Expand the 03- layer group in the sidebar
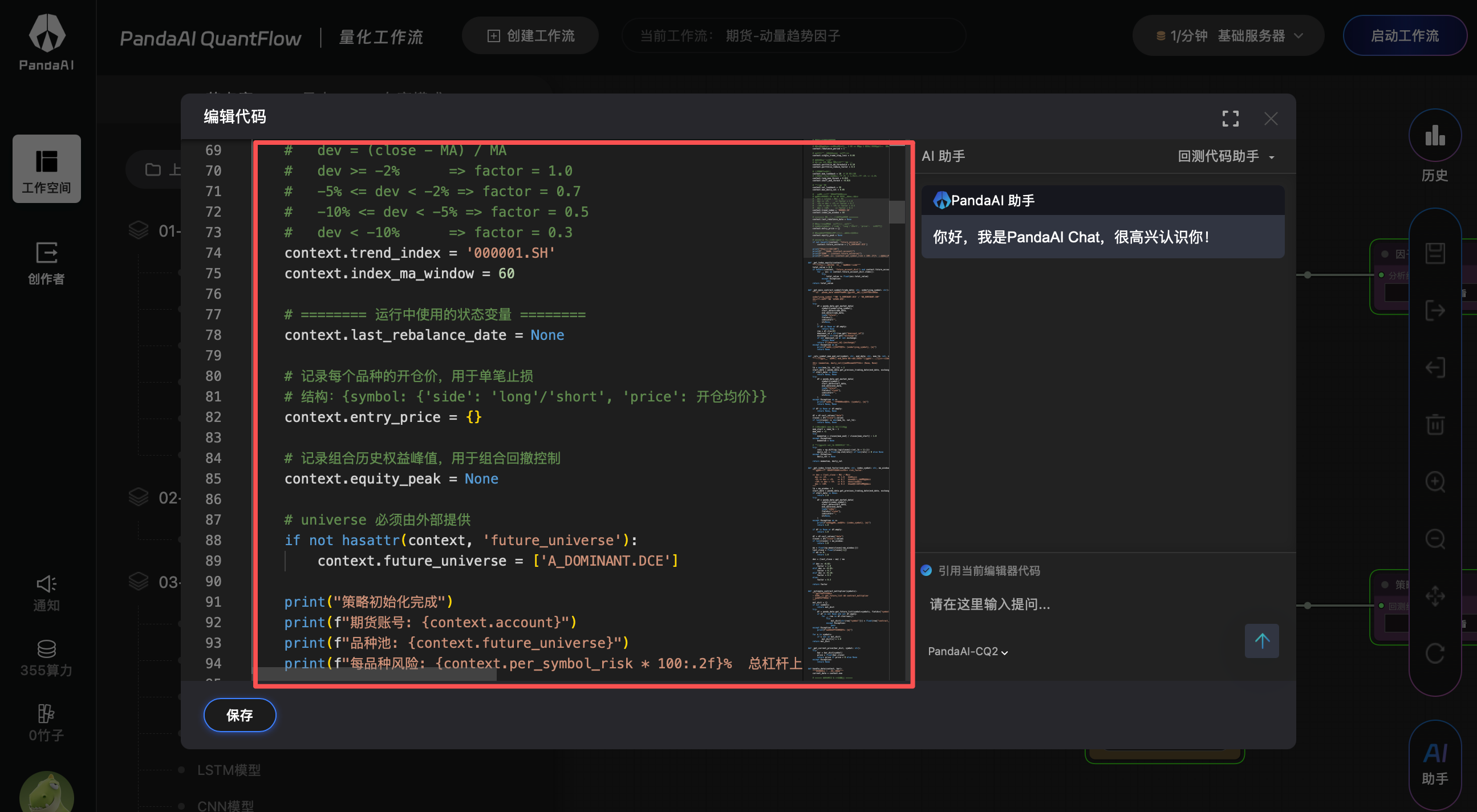The height and width of the screenshot is (812, 1477). [138, 582]
